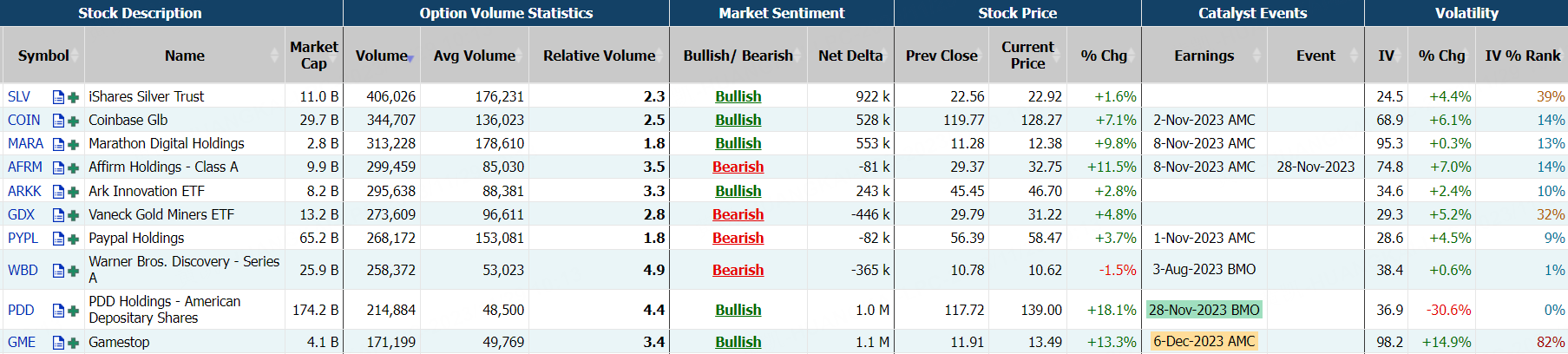This screenshot has width=1568, height=354.
Task: Open the Bullish link for SLV
Action: [738, 97]
